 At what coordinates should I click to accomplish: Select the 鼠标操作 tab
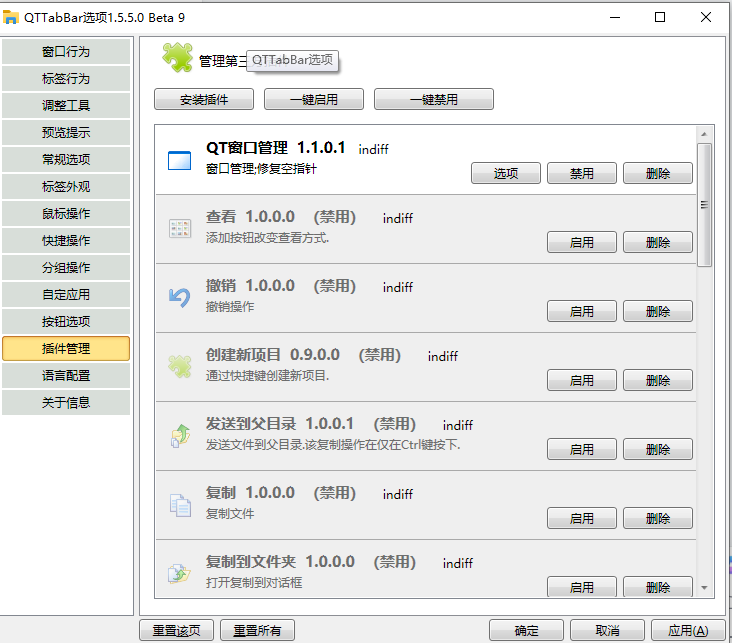66,213
